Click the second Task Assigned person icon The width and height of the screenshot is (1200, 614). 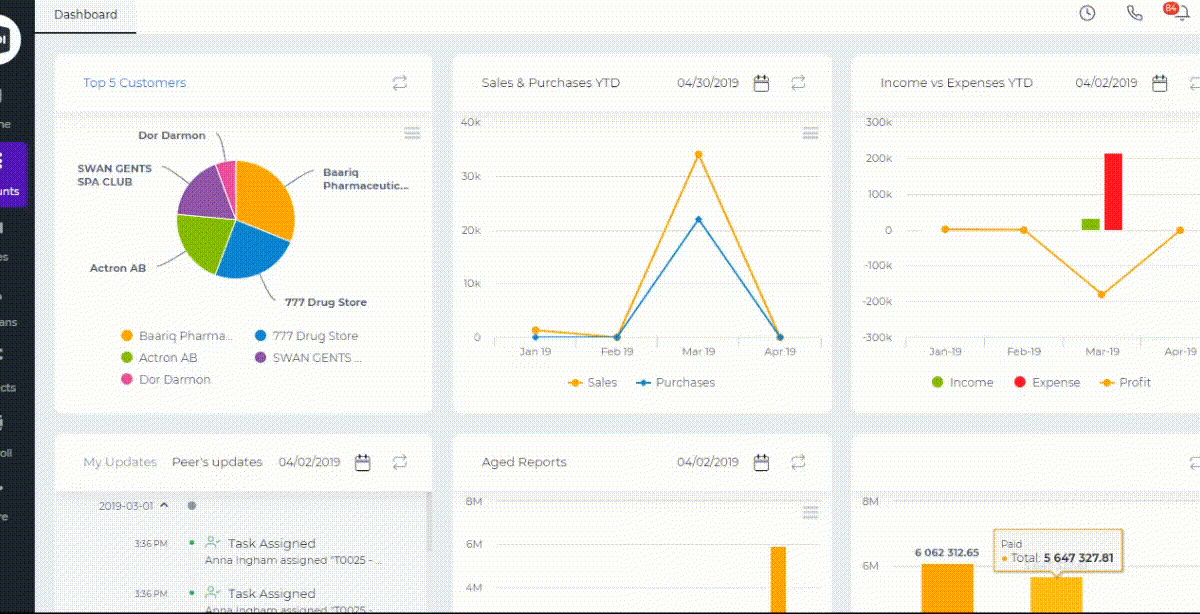[212, 593]
